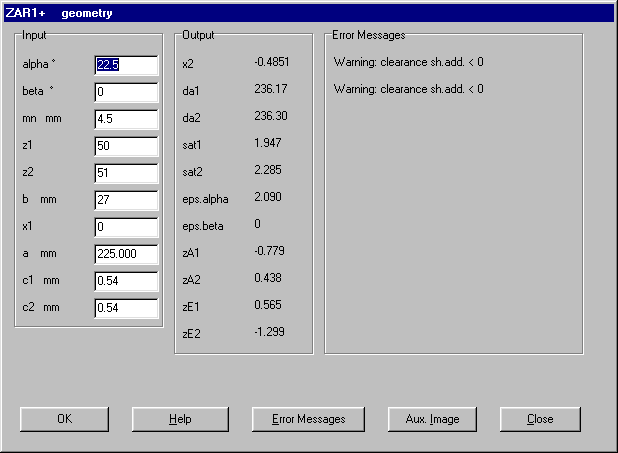Click the x2 output value -0.4851
Viewport: 618px width, 453px height.
click(x=272, y=63)
